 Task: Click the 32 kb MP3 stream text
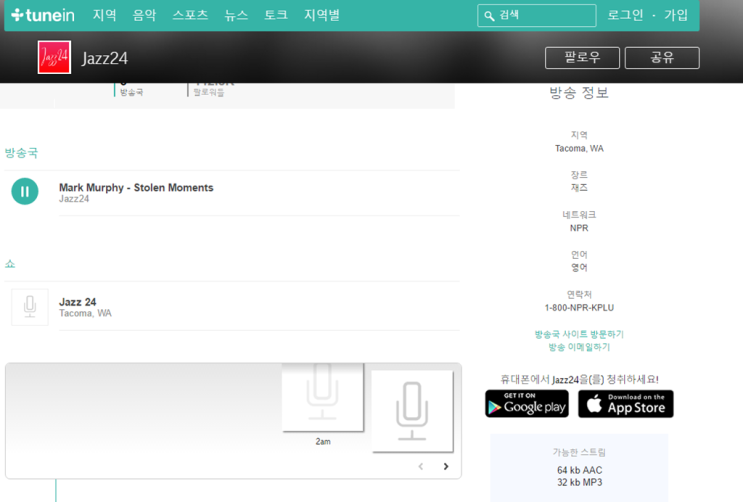click(580, 483)
